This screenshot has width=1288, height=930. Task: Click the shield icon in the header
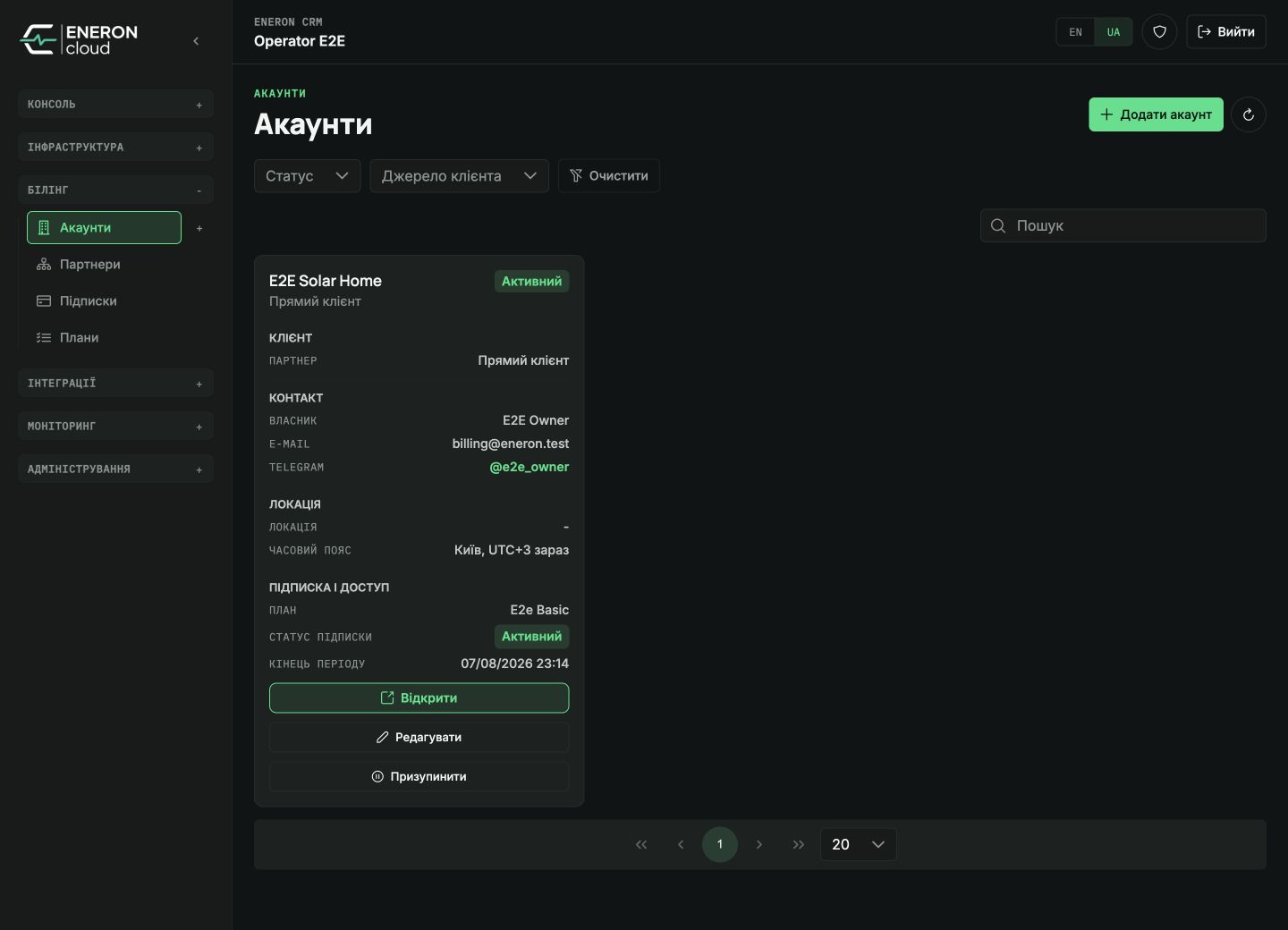click(x=1159, y=32)
